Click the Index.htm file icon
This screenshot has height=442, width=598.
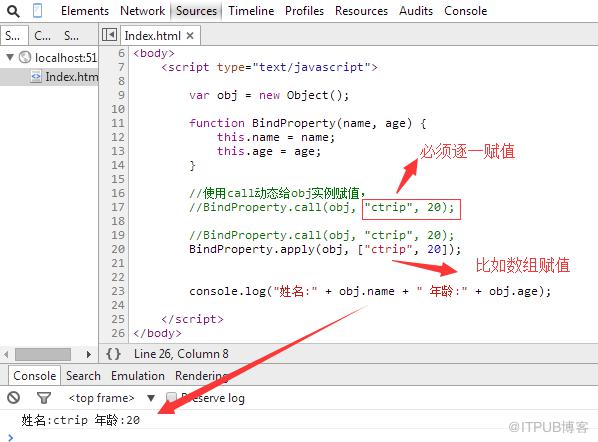36,76
